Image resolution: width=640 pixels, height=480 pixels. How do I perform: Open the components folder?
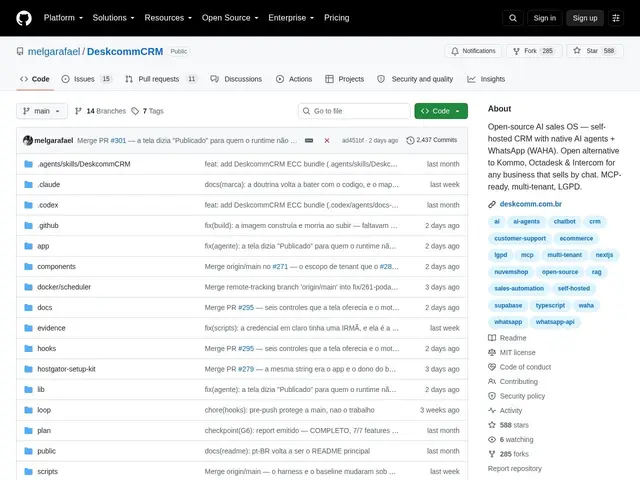coord(56,267)
